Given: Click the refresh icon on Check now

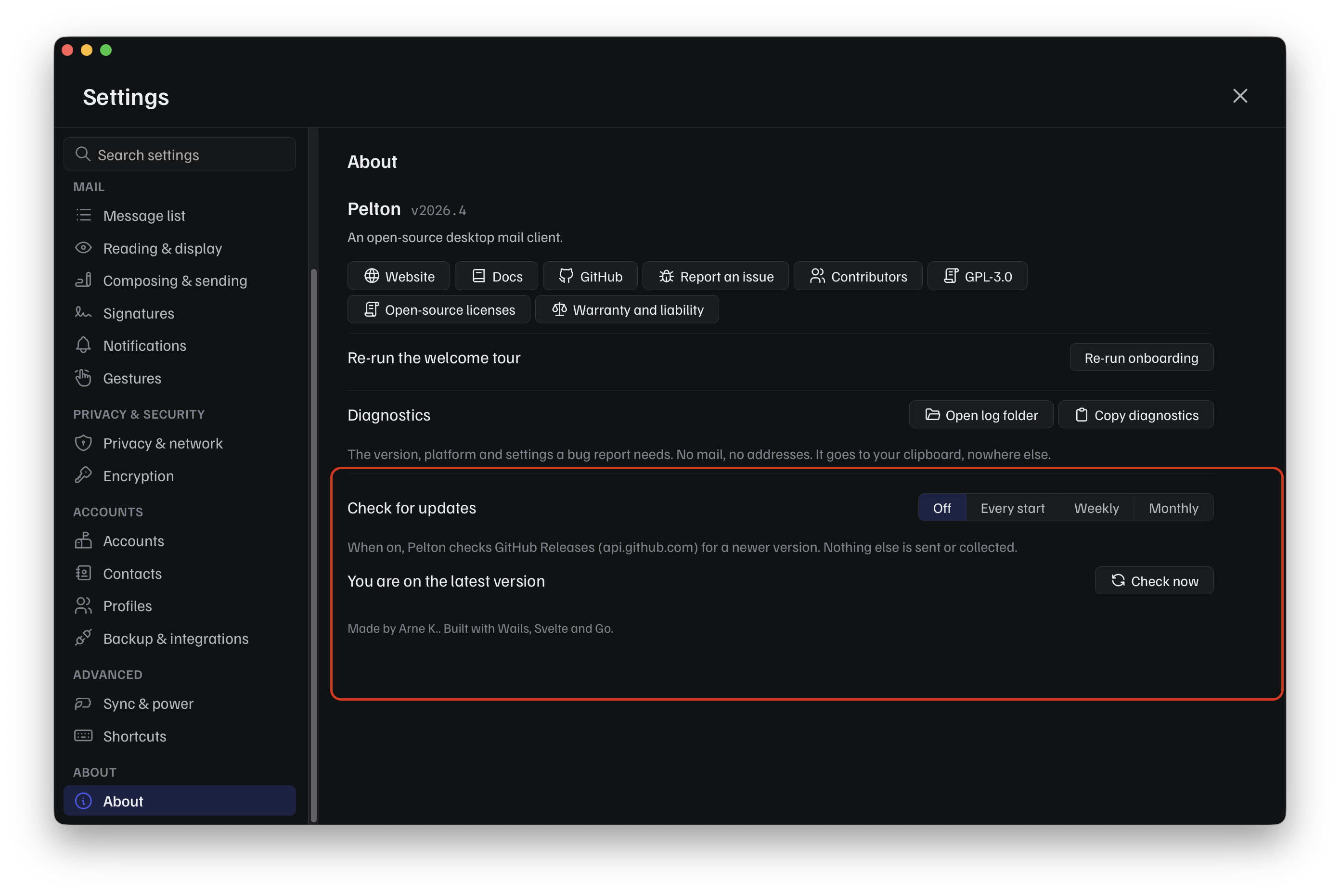Looking at the screenshot, I should click(1118, 580).
